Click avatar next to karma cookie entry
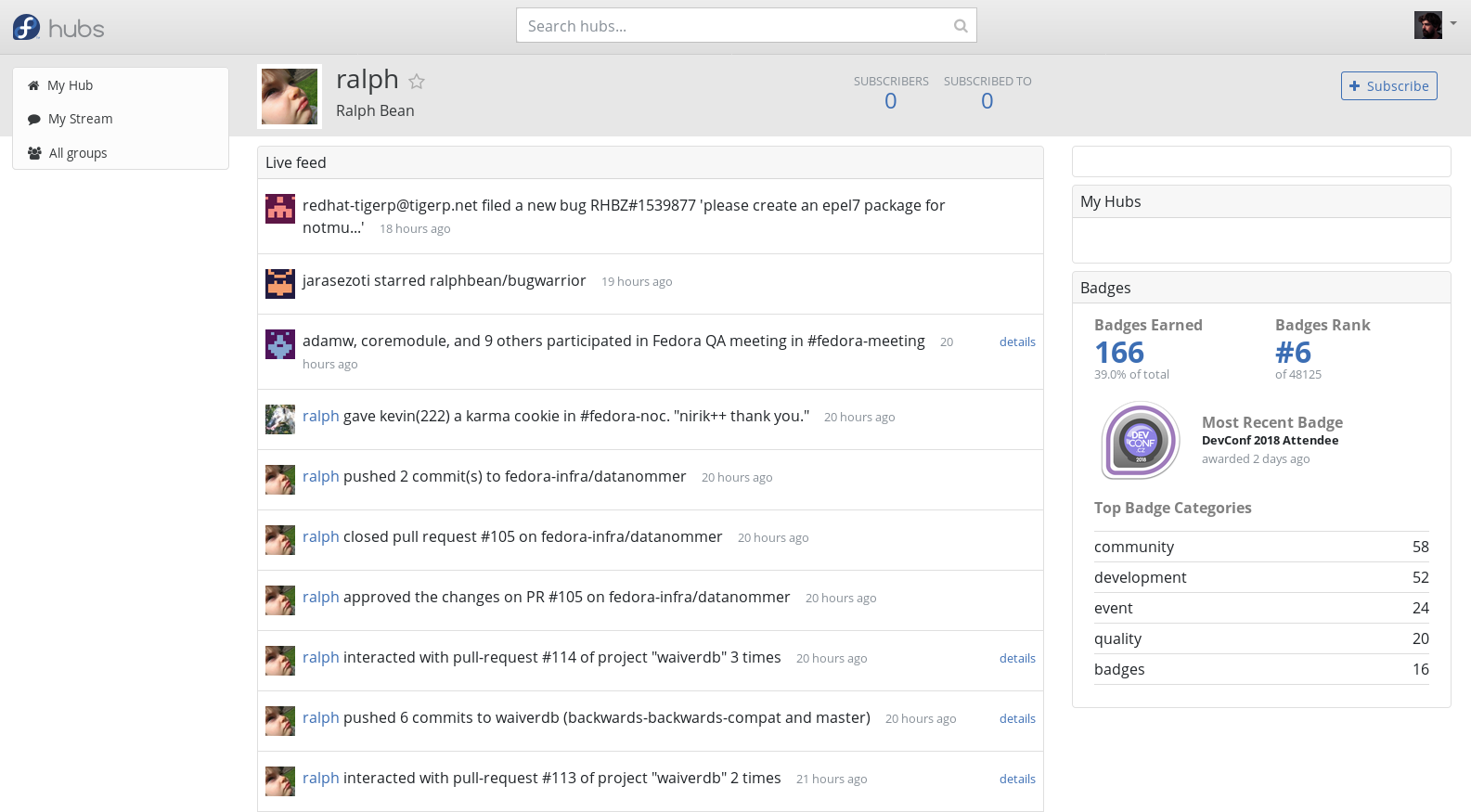Screen dimensions: 1471x812 (280, 419)
